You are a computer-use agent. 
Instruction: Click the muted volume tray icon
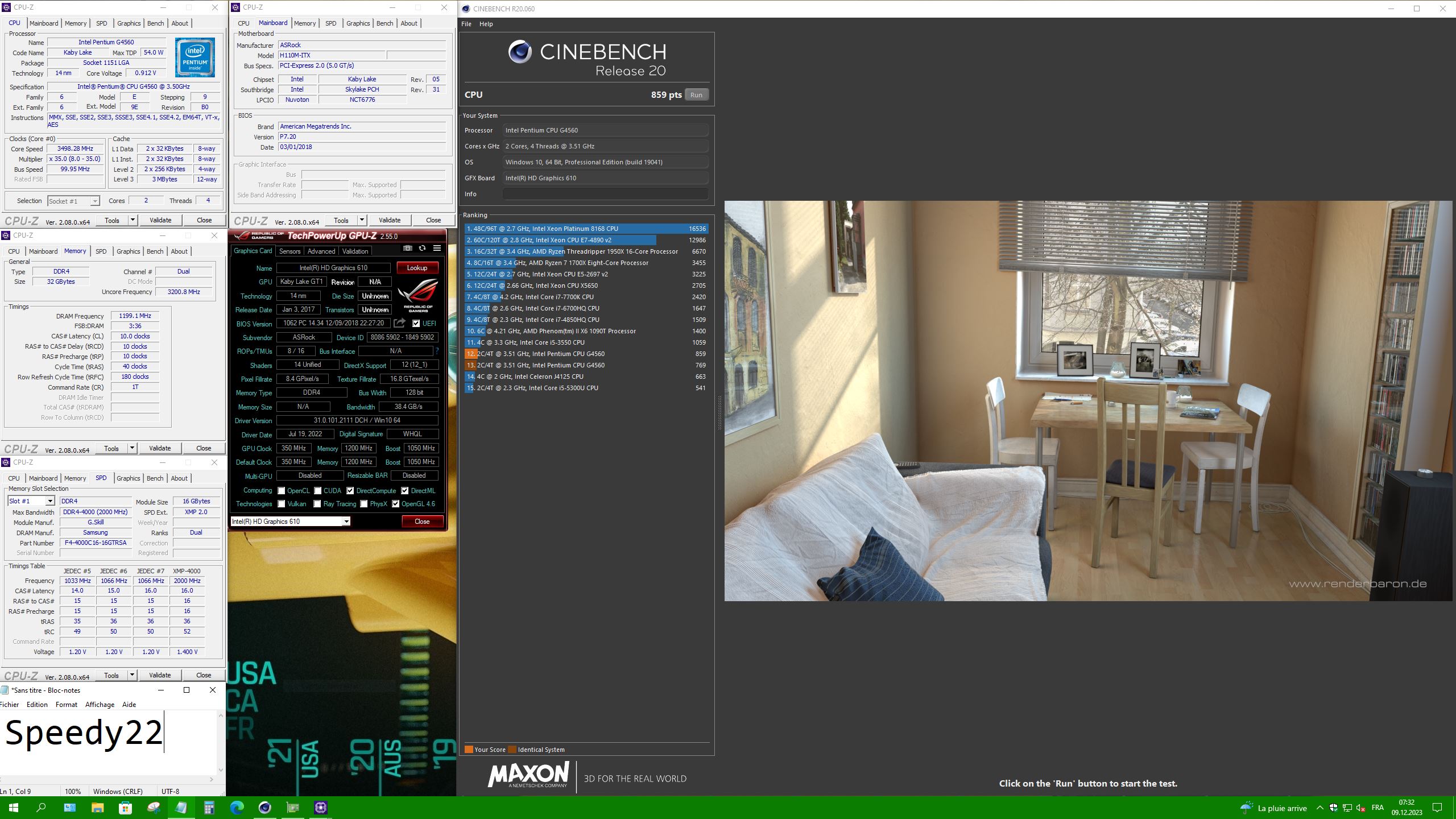[1361, 808]
